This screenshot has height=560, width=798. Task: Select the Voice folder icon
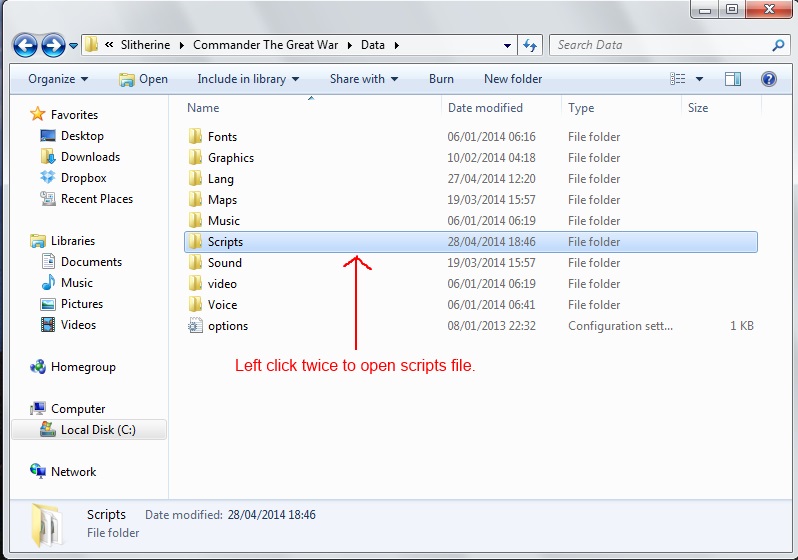pos(195,304)
